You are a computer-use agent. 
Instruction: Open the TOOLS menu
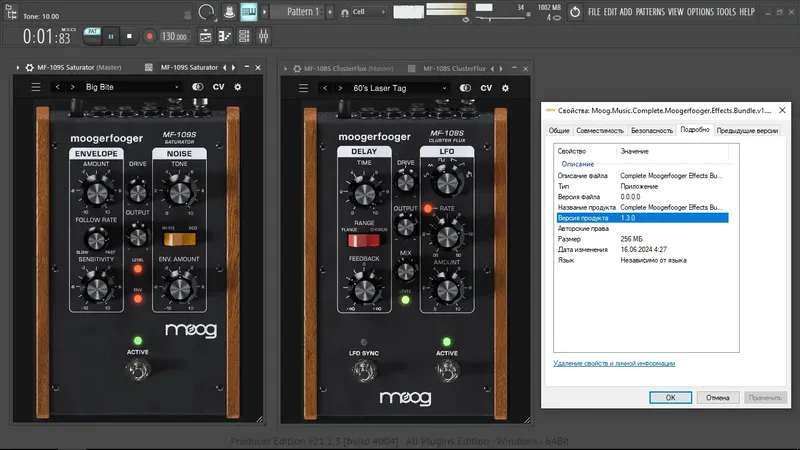726,12
